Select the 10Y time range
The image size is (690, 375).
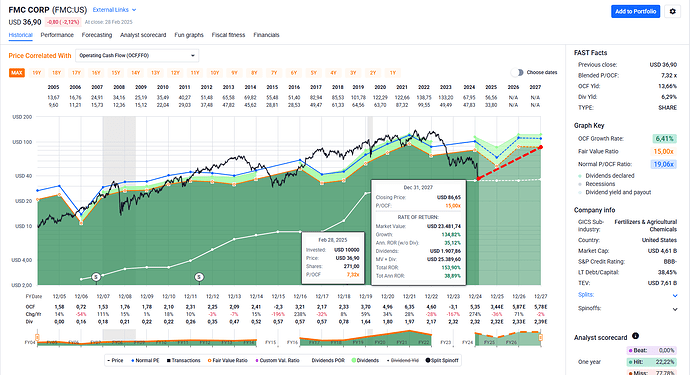click(215, 73)
